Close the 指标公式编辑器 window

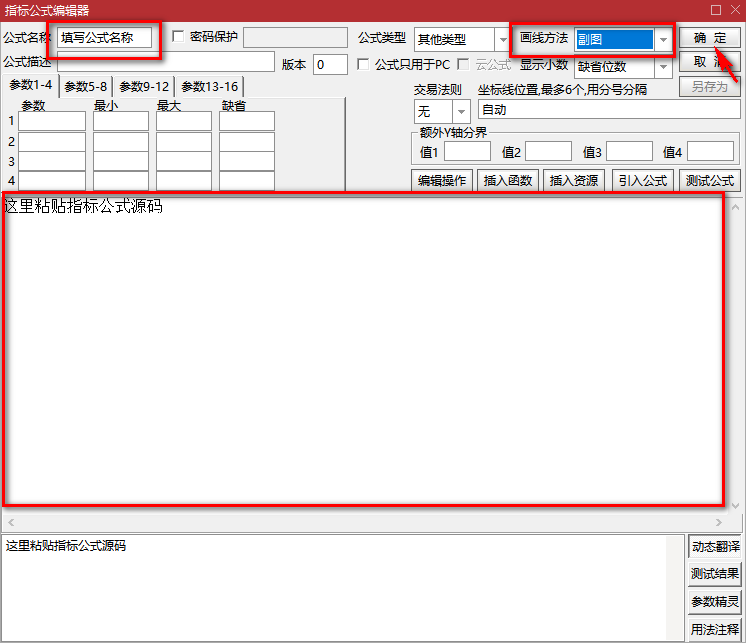pyautogui.click(x=736, y=10)
